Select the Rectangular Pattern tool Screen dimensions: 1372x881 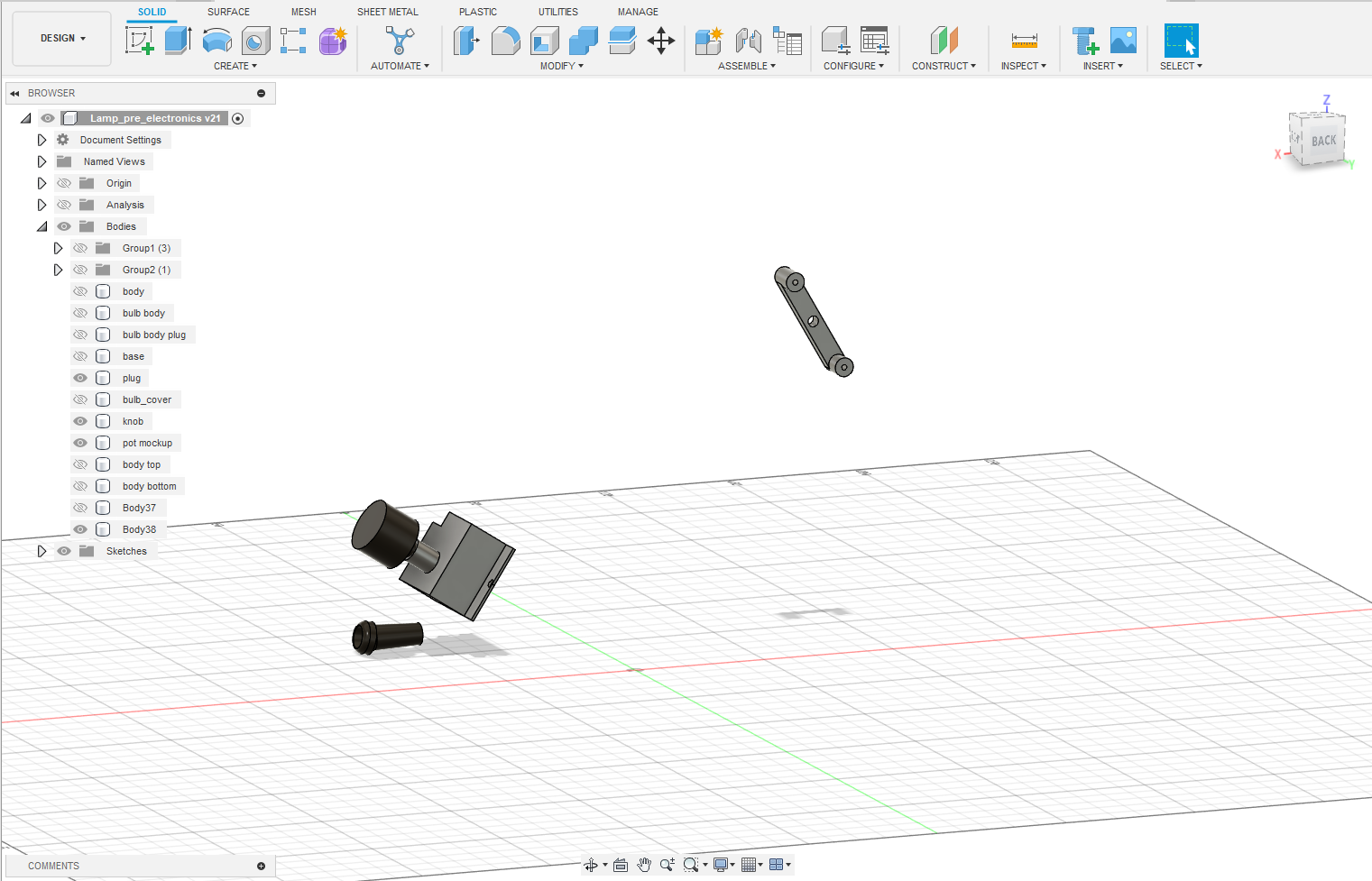tap(293, 41)
